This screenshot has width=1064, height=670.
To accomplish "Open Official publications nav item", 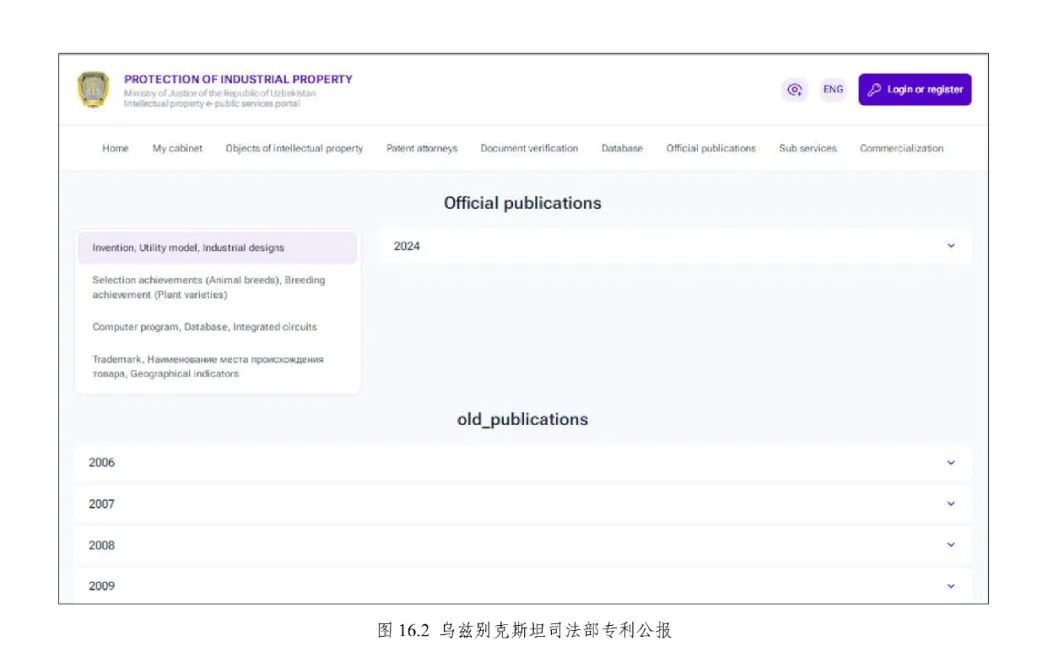I will [x=711, y=149].
